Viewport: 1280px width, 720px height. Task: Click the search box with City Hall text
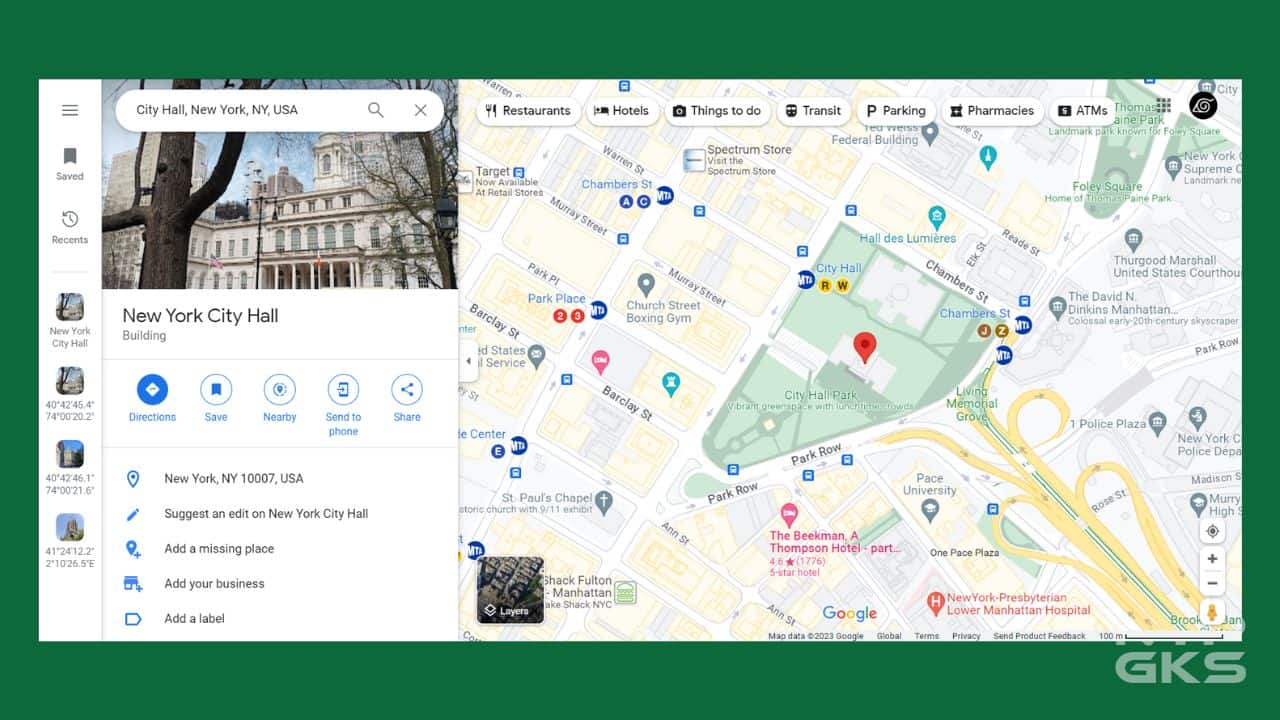click(x=240, y=110)
